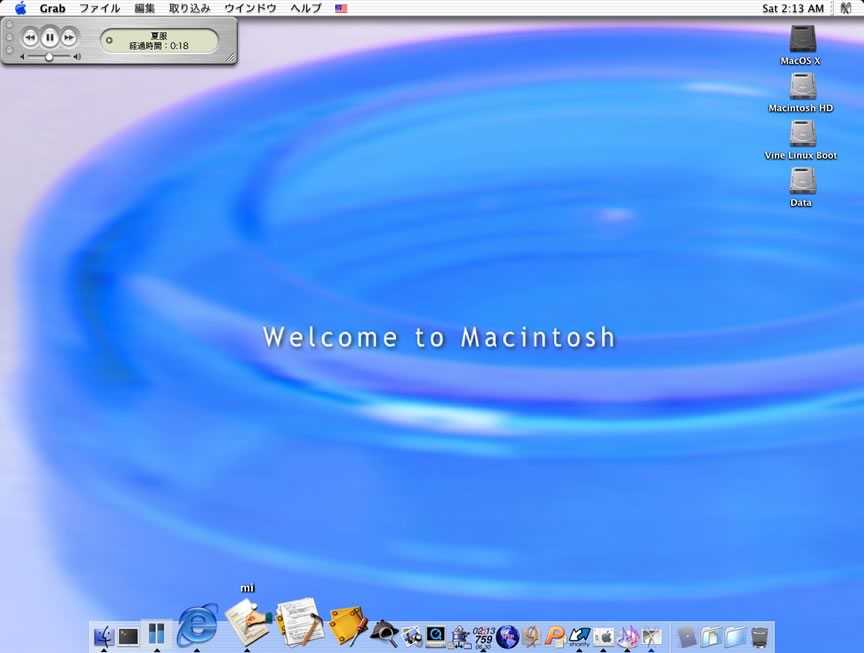Click the mute speaker icon left of volume

click(22, 57)
